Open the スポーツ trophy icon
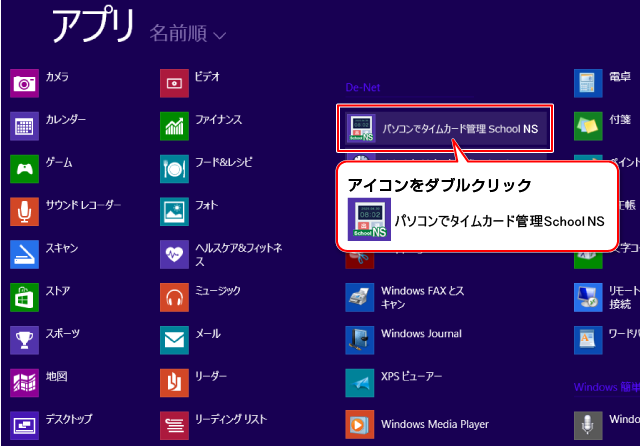 (x=24, y=340)
